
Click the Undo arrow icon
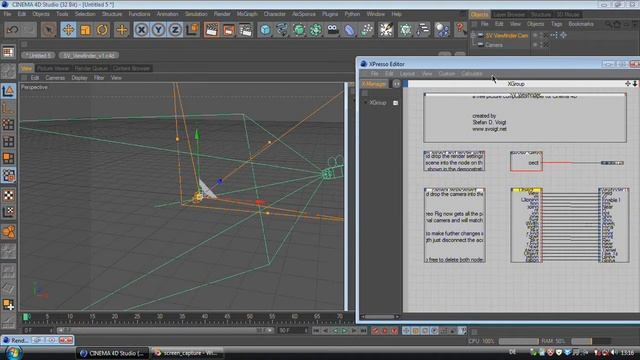click(13, 30)
